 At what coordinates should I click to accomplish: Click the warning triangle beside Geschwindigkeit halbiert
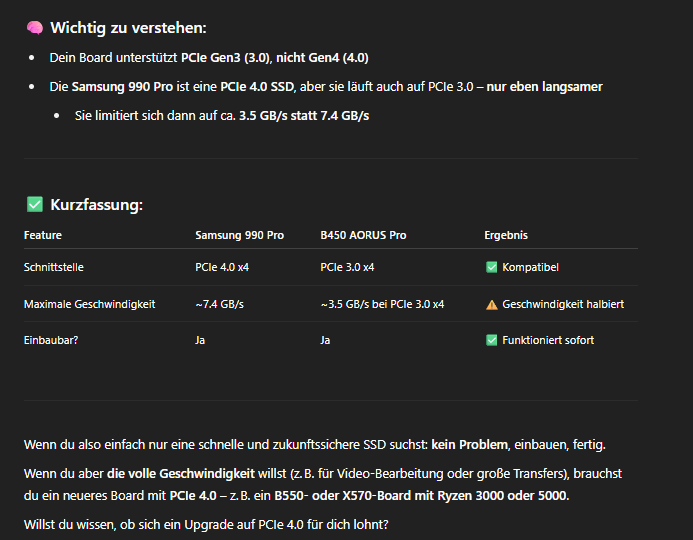491,304
